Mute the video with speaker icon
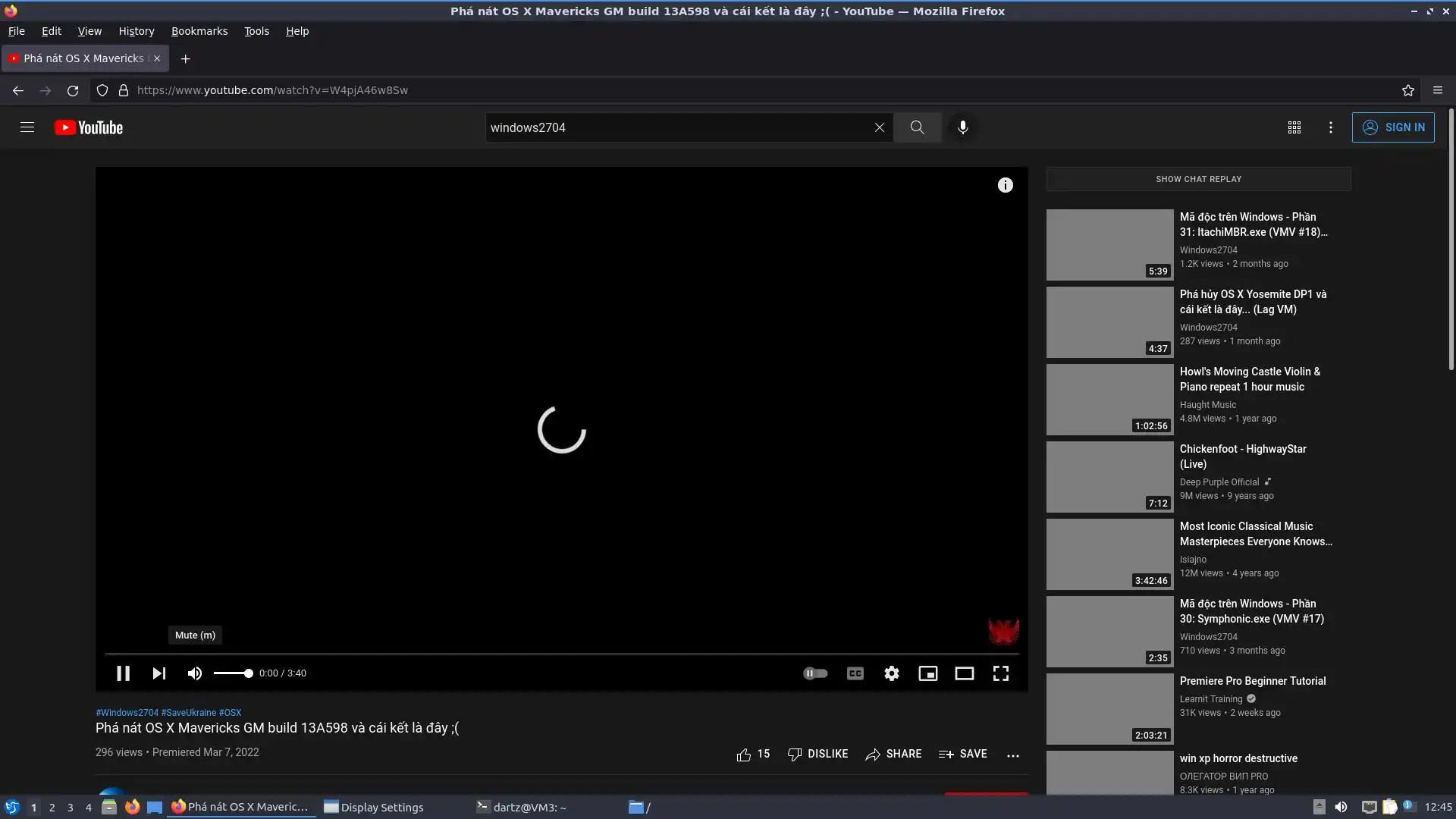The image size is (1456, 819). coord(195,673)
